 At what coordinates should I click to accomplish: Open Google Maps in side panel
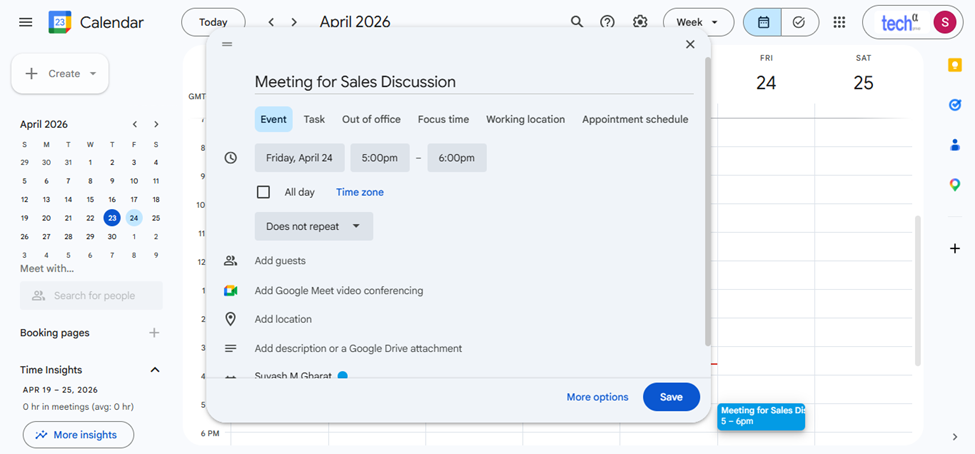click(x=954, y=185)
